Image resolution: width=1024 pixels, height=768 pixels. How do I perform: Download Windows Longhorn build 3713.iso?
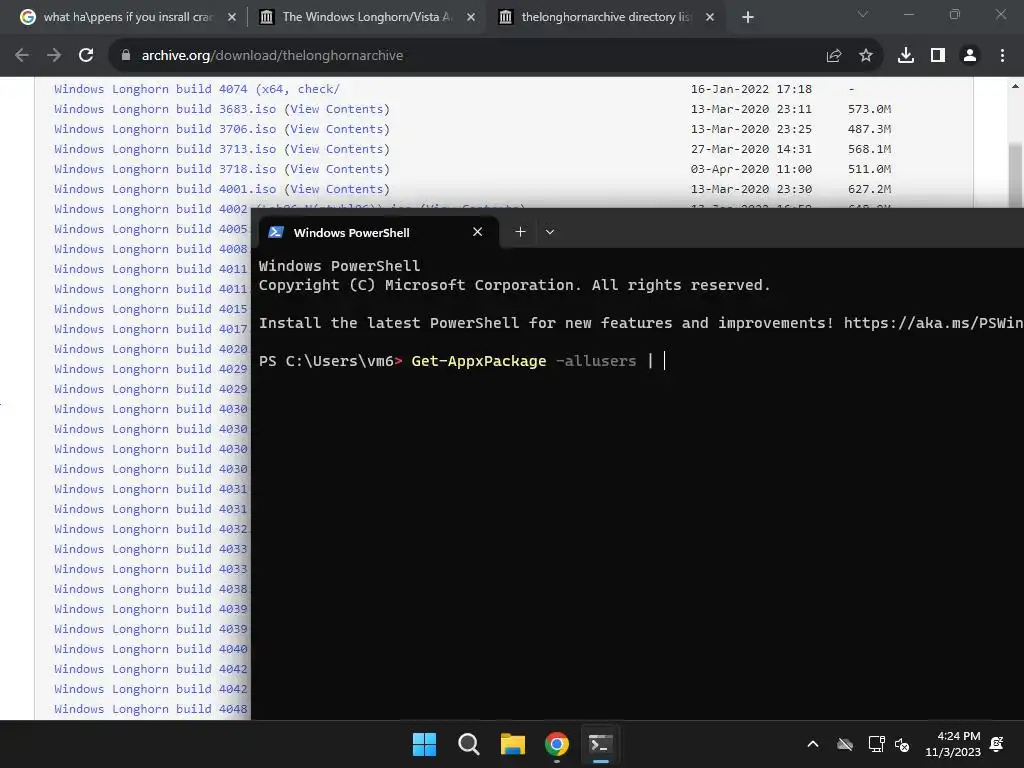(x=165, y=149)
